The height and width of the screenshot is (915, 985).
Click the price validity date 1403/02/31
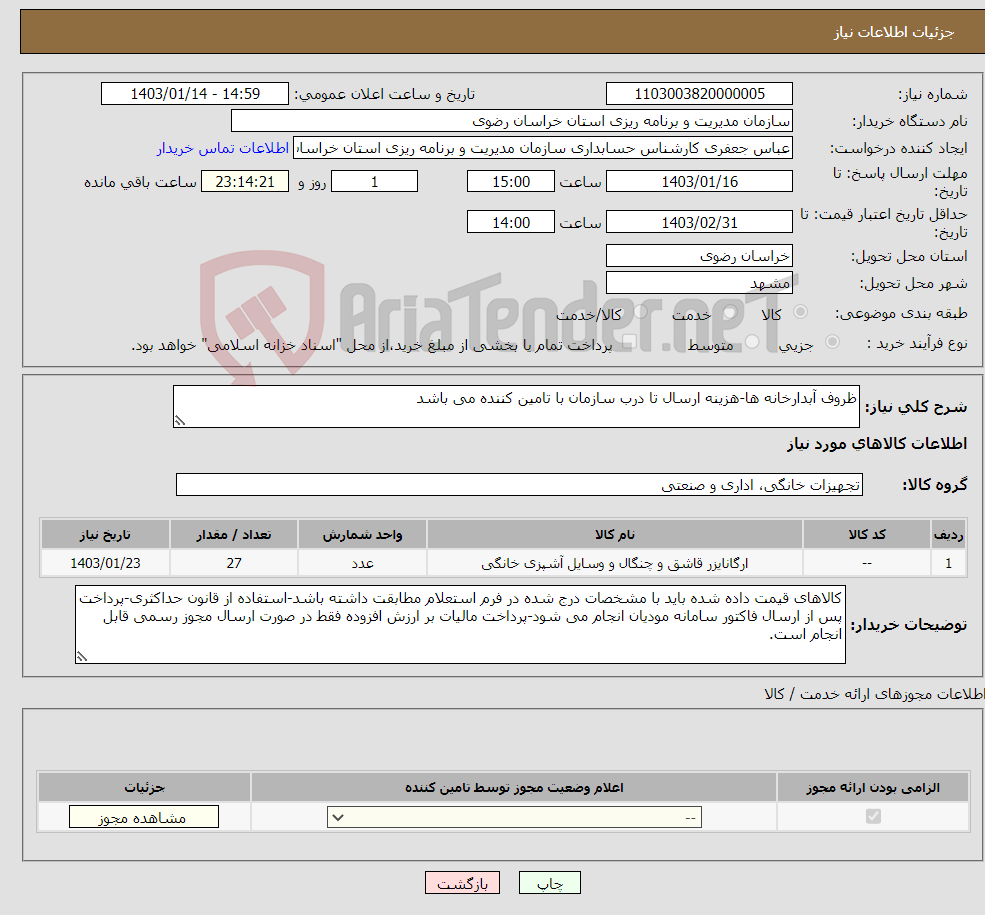pyautogui.click(x=699, y=222)
